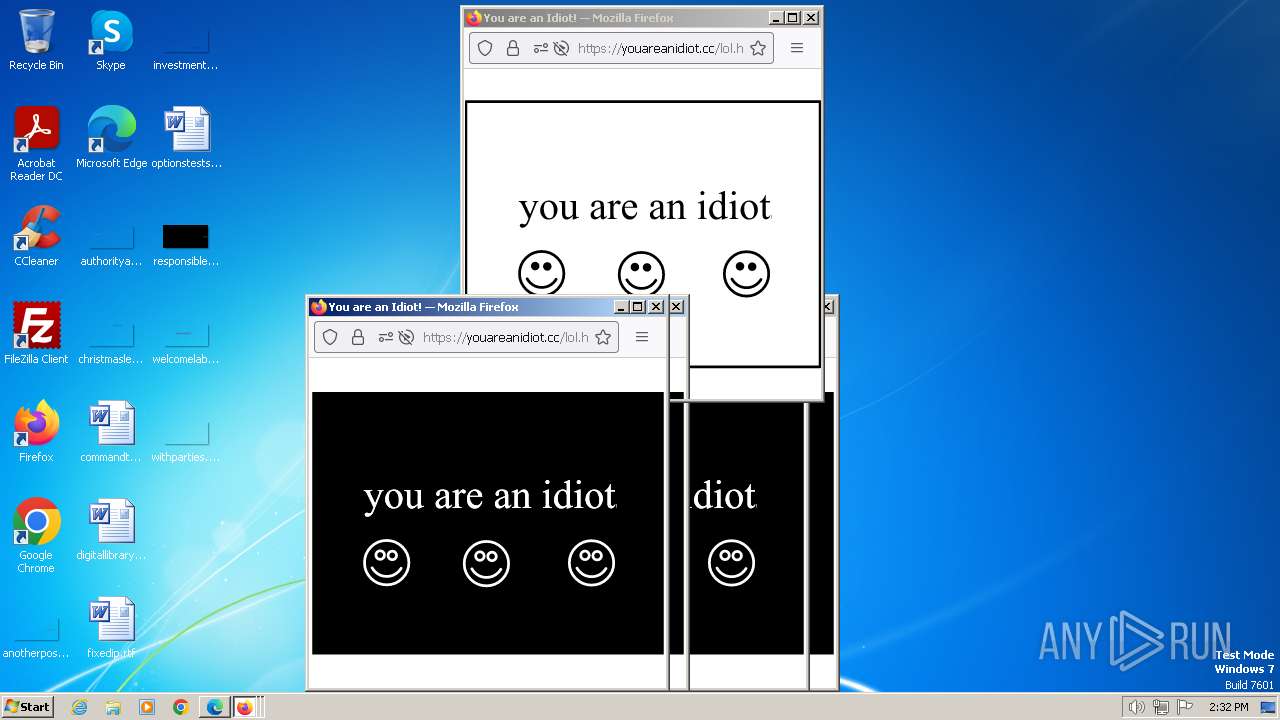Open fixedip.rtf document

(111, 628)
